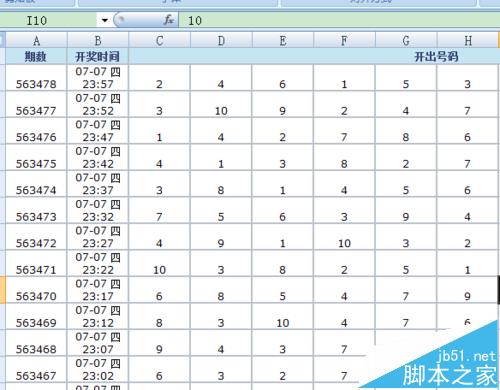
Task: Select cell containing 563468
Action: coord(36,343)
